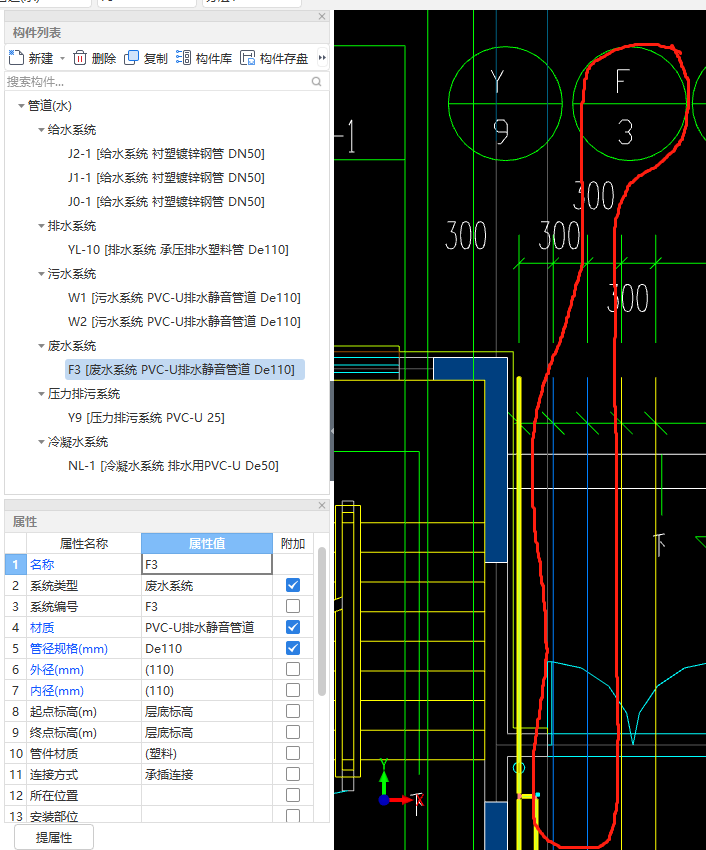Select NL-1 冷凝水系统 pipe item
This screenshot has height=850, width=706.
click(173, 466)
